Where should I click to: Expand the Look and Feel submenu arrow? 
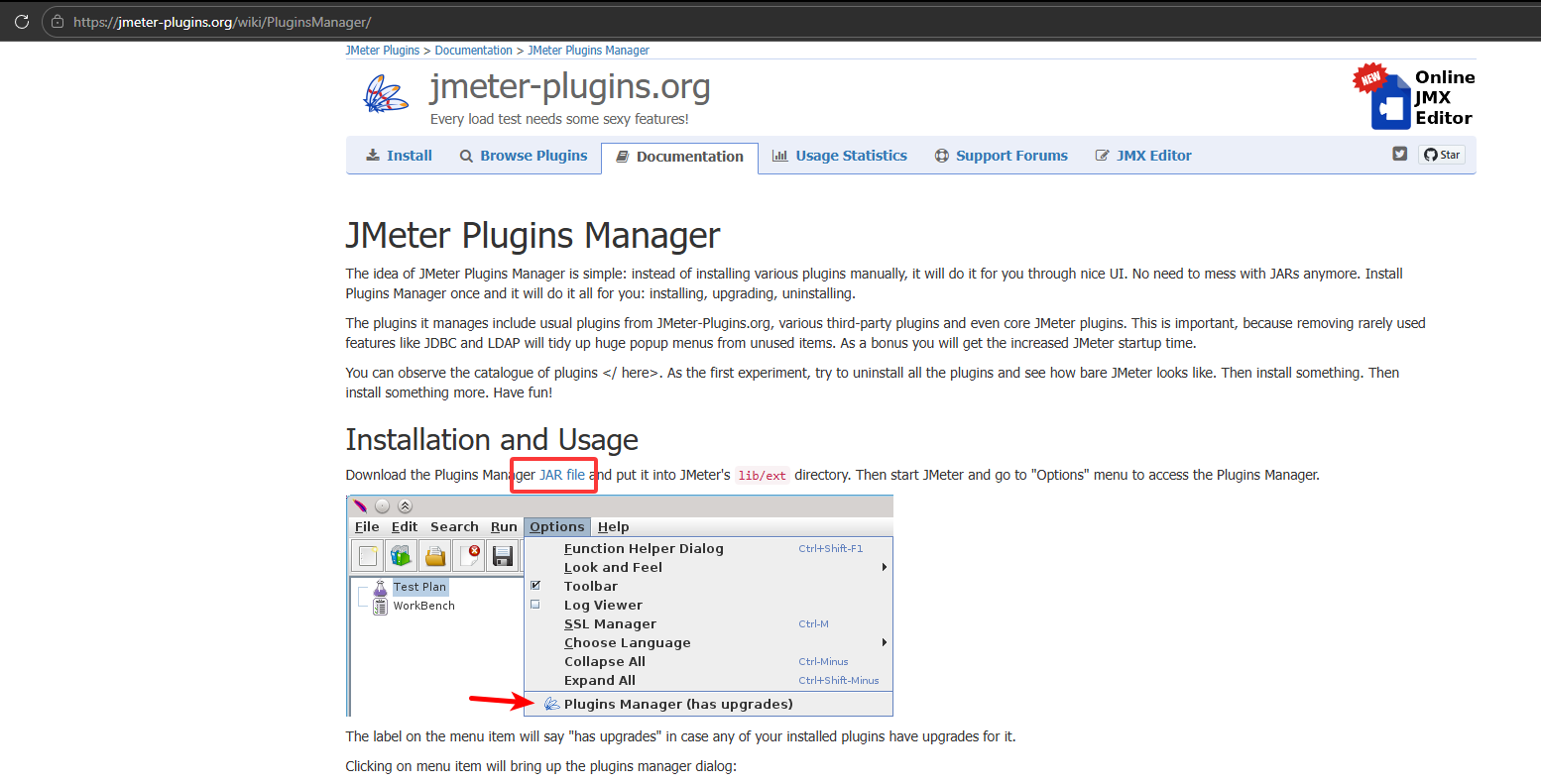pos(884,568)
